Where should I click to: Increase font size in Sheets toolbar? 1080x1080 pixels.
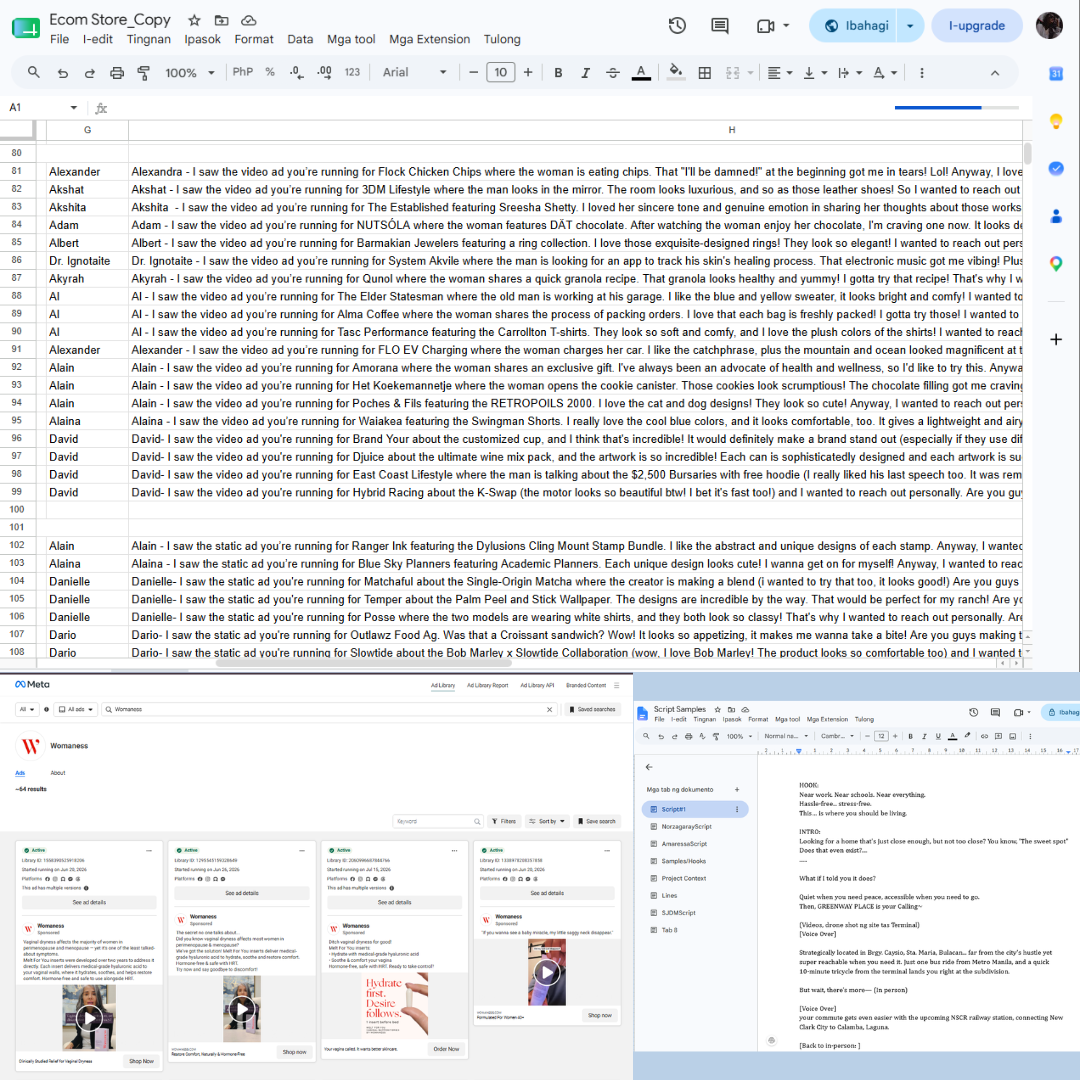pyautogui.click(x=528, y=72)
